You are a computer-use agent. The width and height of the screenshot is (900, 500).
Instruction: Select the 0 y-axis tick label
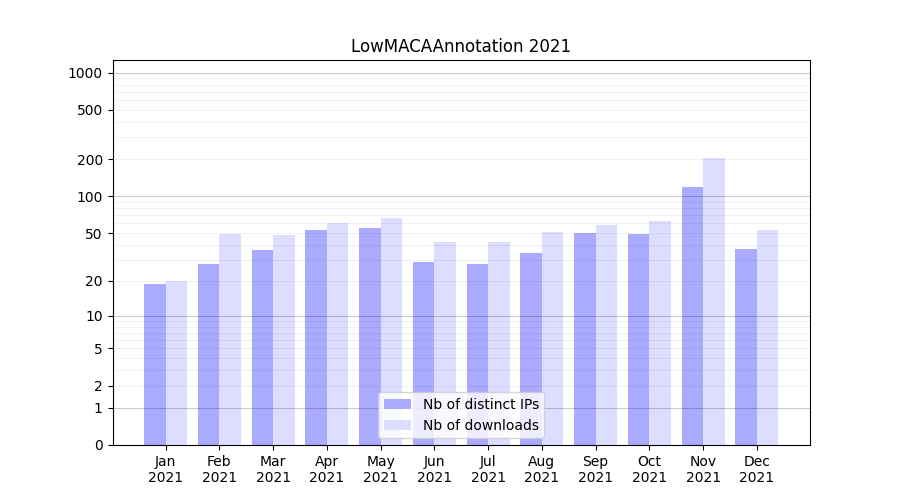[x=98, y=445]
